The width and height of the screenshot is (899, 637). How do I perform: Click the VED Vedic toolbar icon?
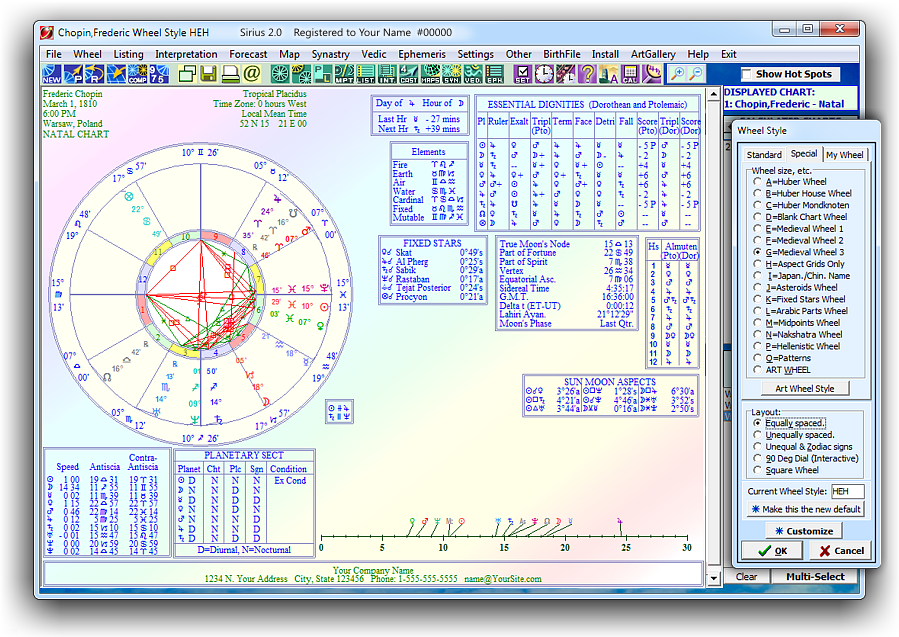coord(473,74)
